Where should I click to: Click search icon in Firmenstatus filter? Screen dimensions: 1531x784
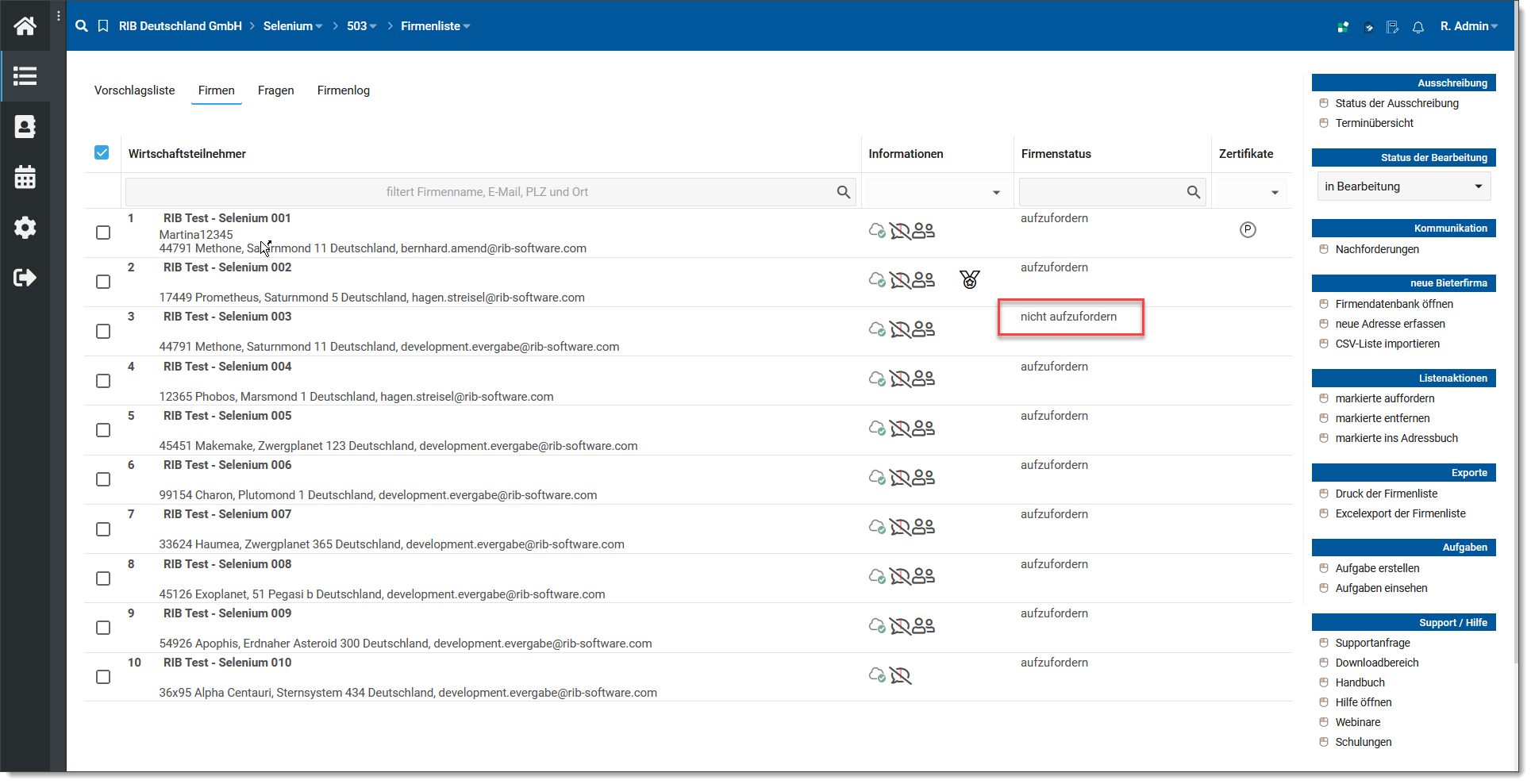pos(1193,192)
